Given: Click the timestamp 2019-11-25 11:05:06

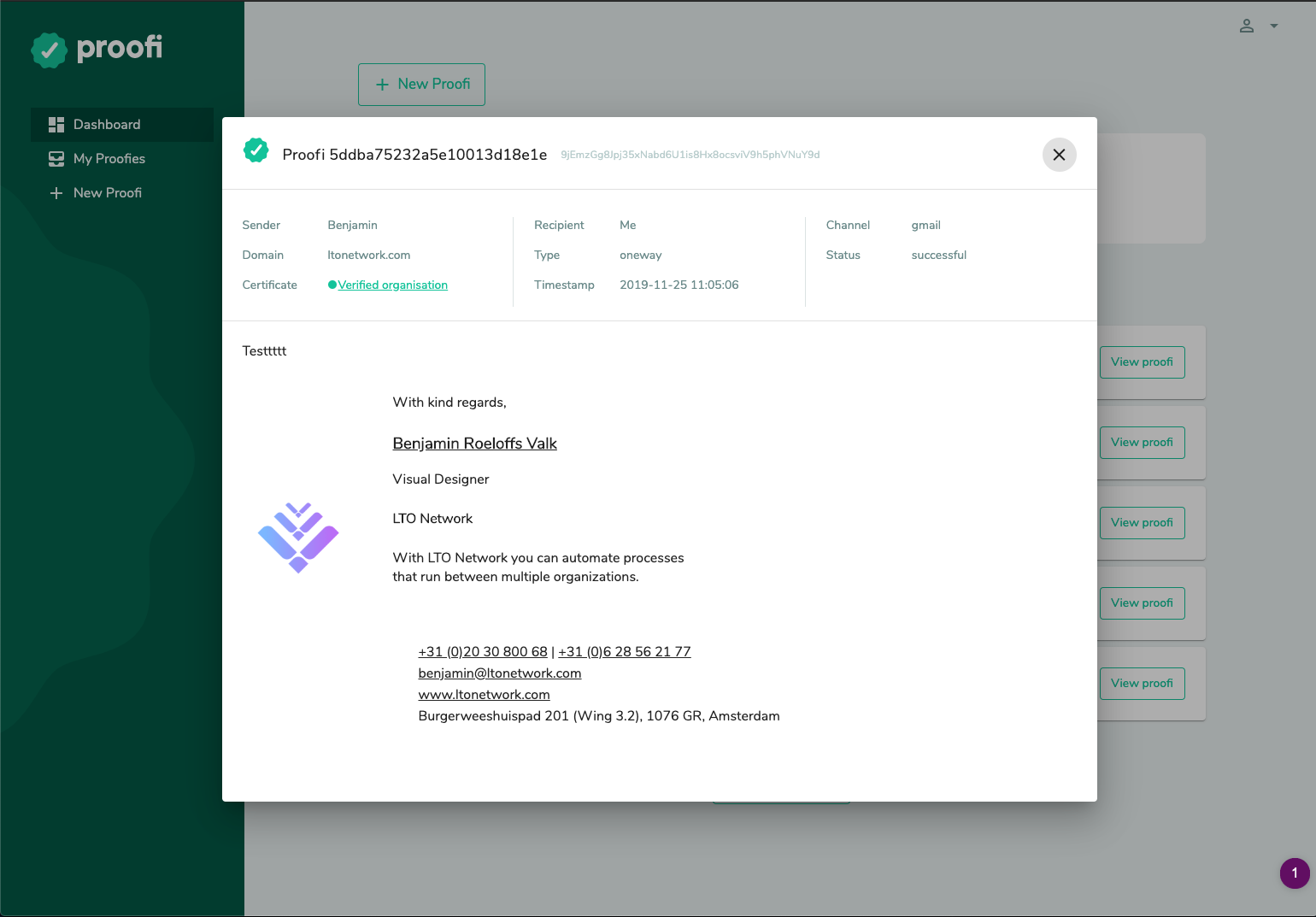Looking at the screenshot, I should (x=679, y=285).
